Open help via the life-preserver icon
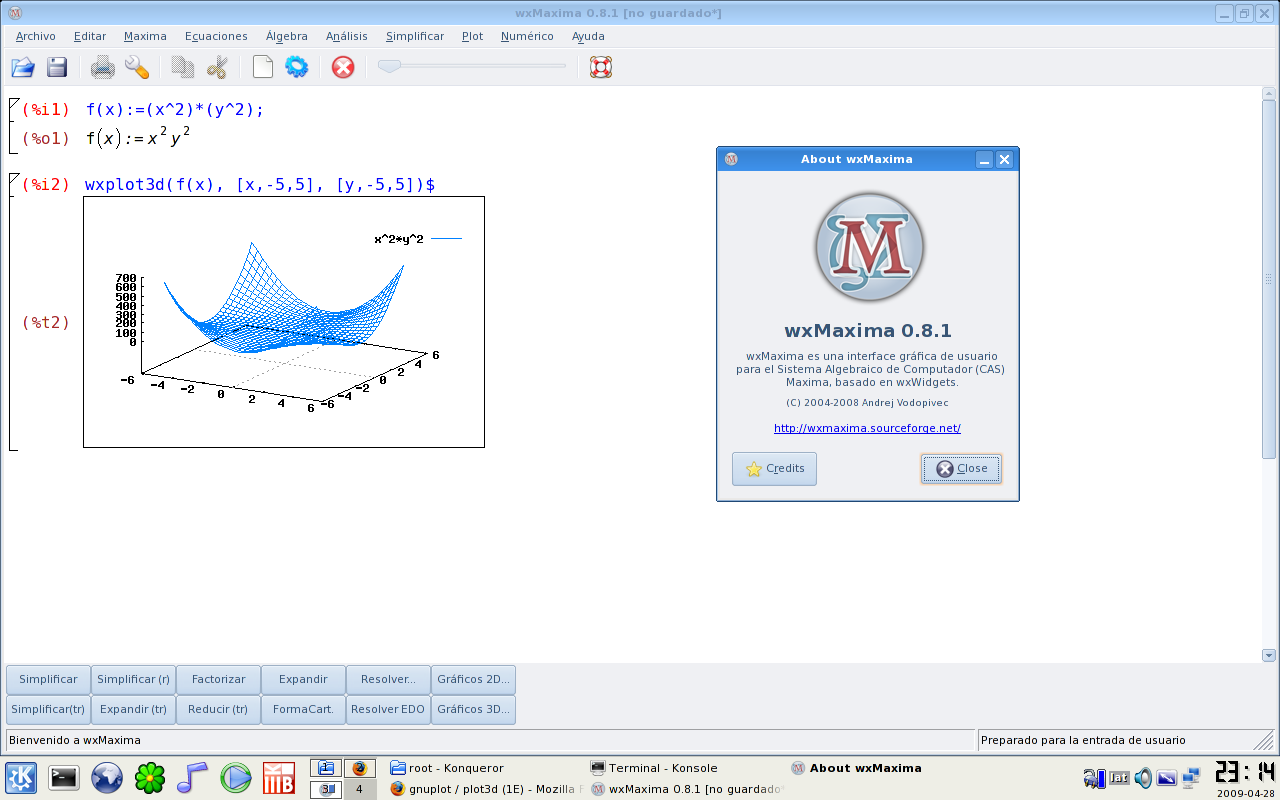The height and width of the screenshot is (800, 1280). [600, 67]
